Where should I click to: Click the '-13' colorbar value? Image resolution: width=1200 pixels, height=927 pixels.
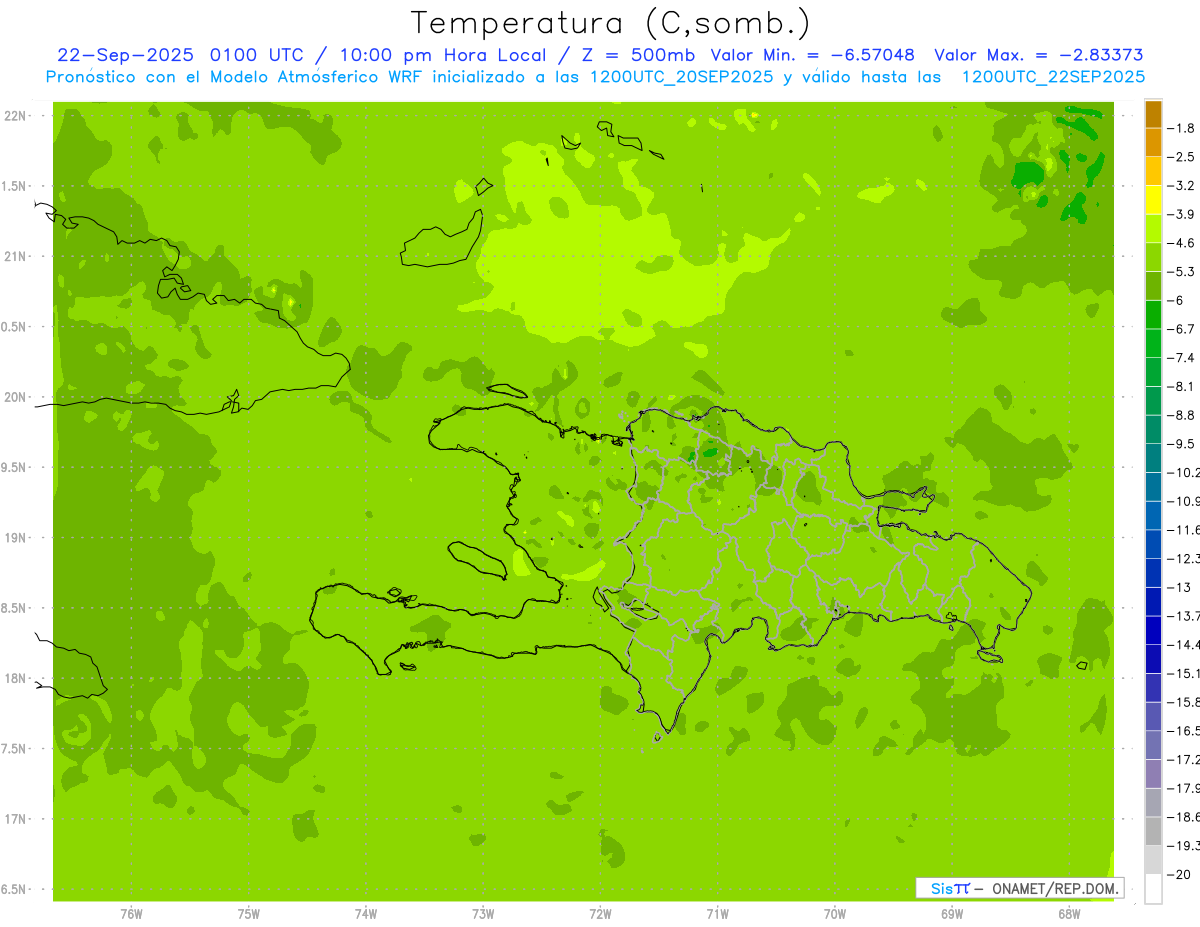(x=1178, y=587)
